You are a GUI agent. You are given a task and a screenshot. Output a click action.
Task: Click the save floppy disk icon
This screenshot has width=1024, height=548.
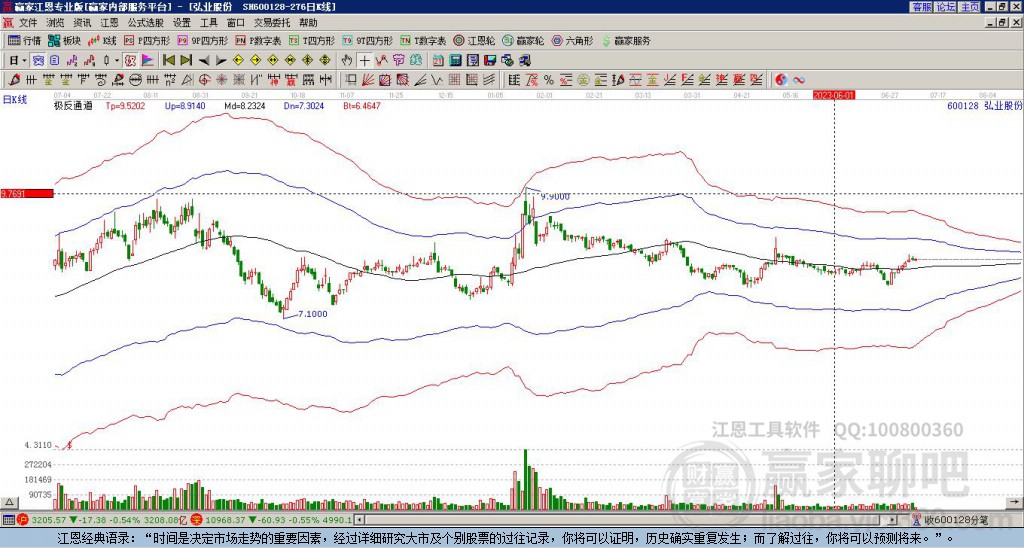coord(490,61)
